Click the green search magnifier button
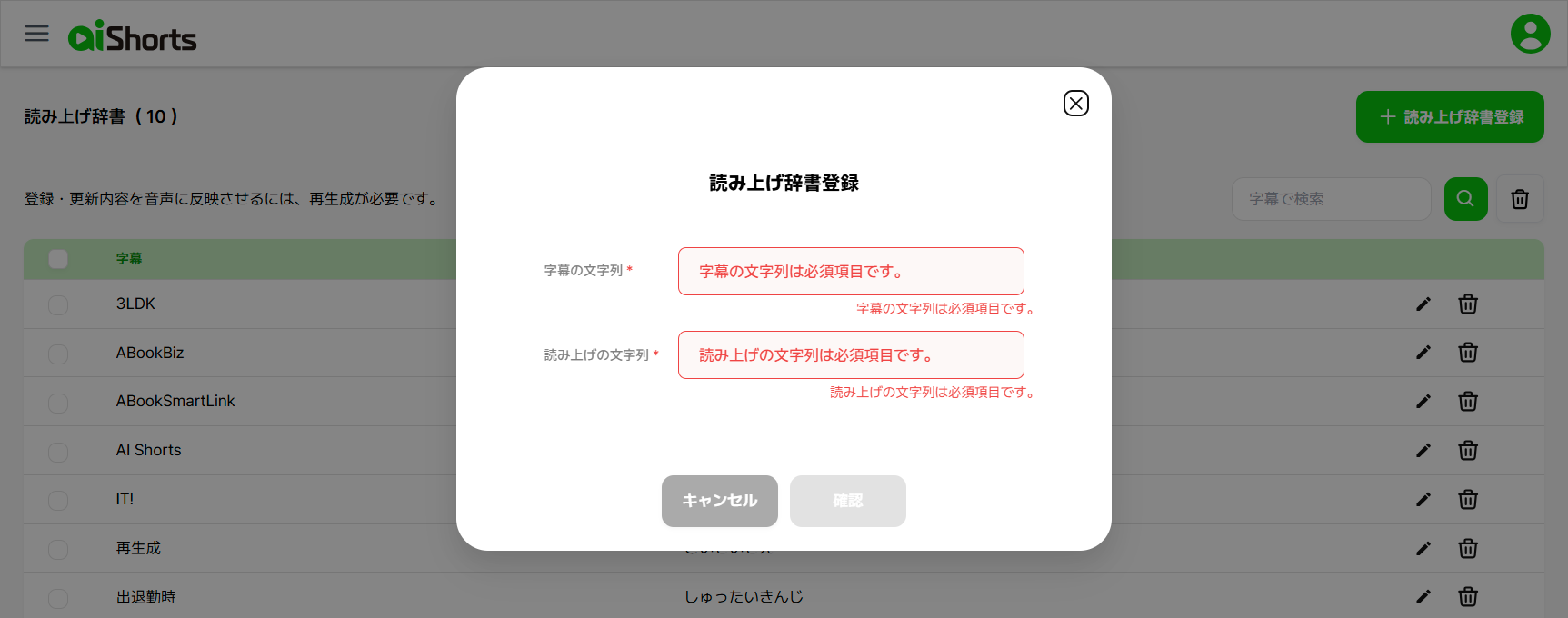Screen dimensions: 1568x618 coord(1465,199)
